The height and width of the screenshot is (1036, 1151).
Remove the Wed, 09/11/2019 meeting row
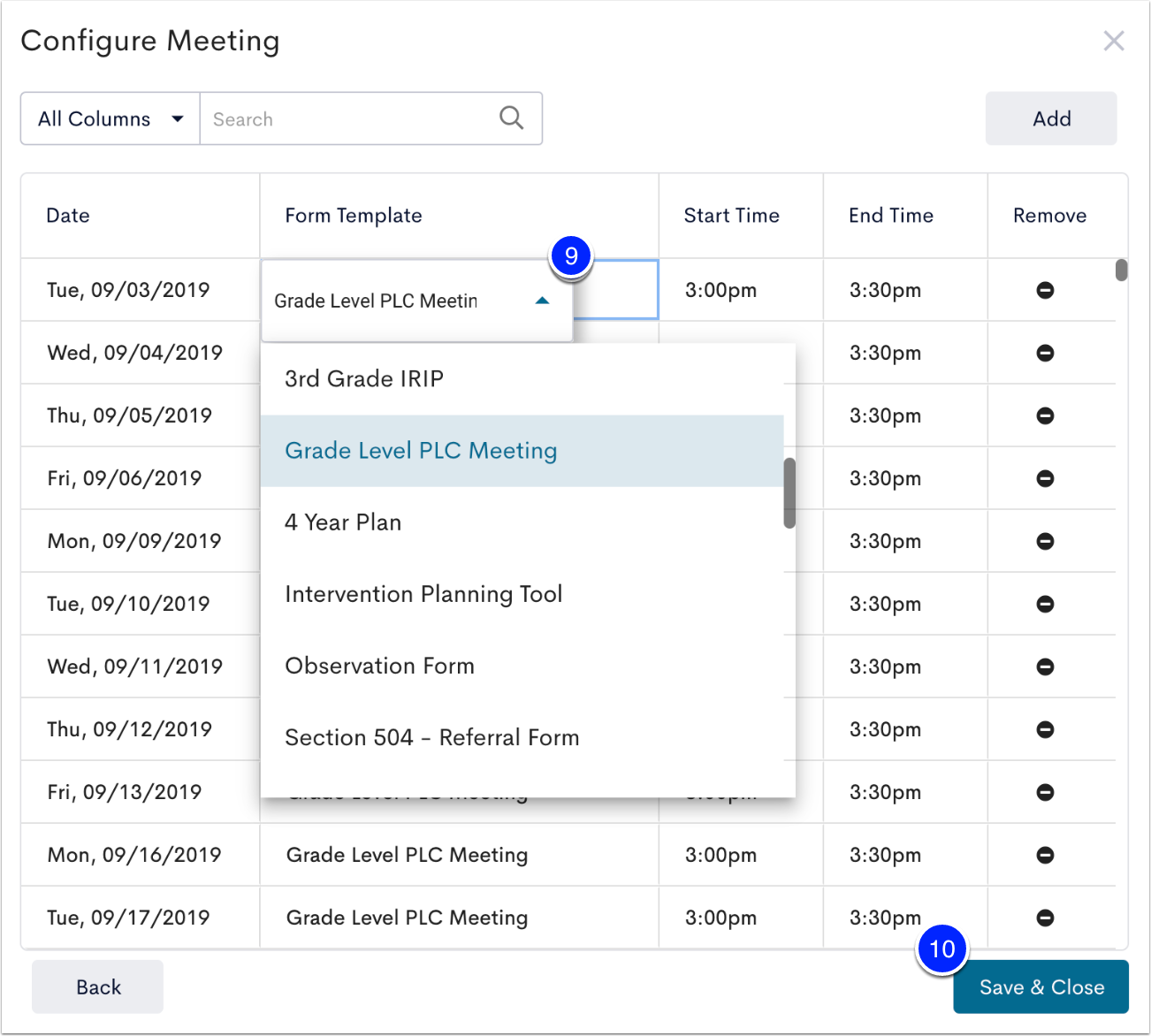click(x=1045, y=667)
